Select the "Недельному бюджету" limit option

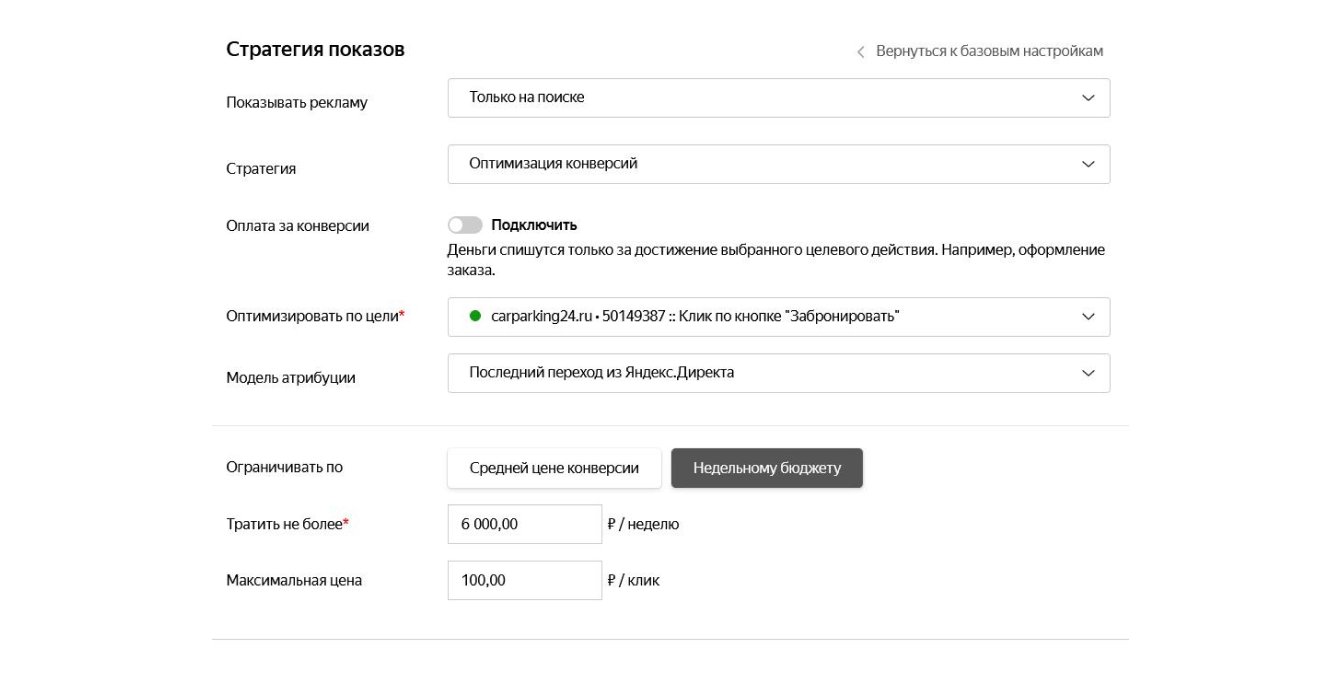coord(766,468)
